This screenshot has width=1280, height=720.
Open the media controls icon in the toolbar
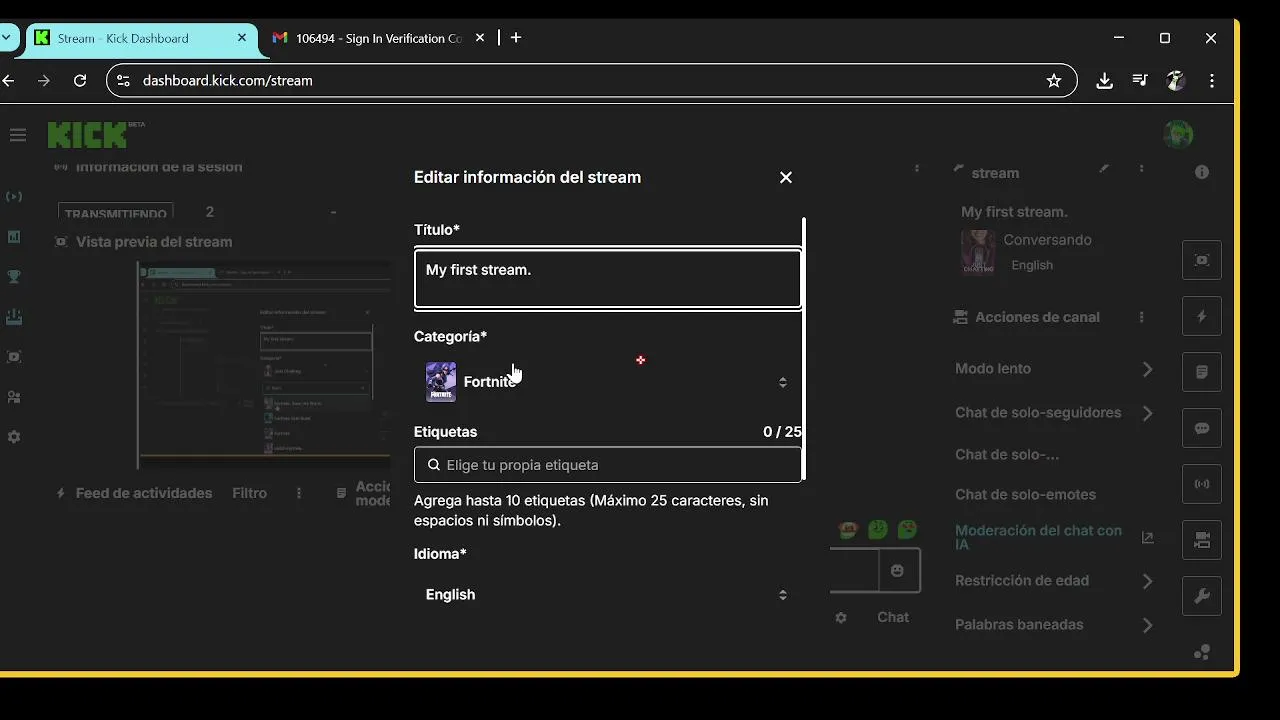point(1140,80)
